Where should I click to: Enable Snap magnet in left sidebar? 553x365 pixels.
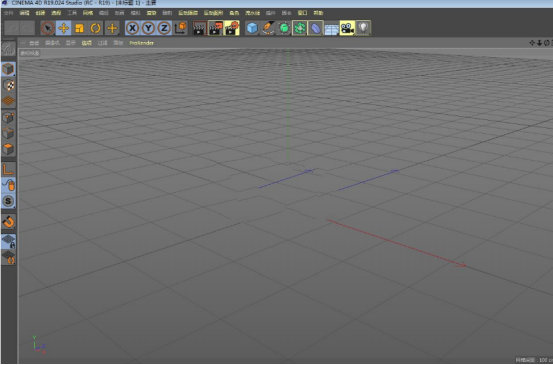8,222
